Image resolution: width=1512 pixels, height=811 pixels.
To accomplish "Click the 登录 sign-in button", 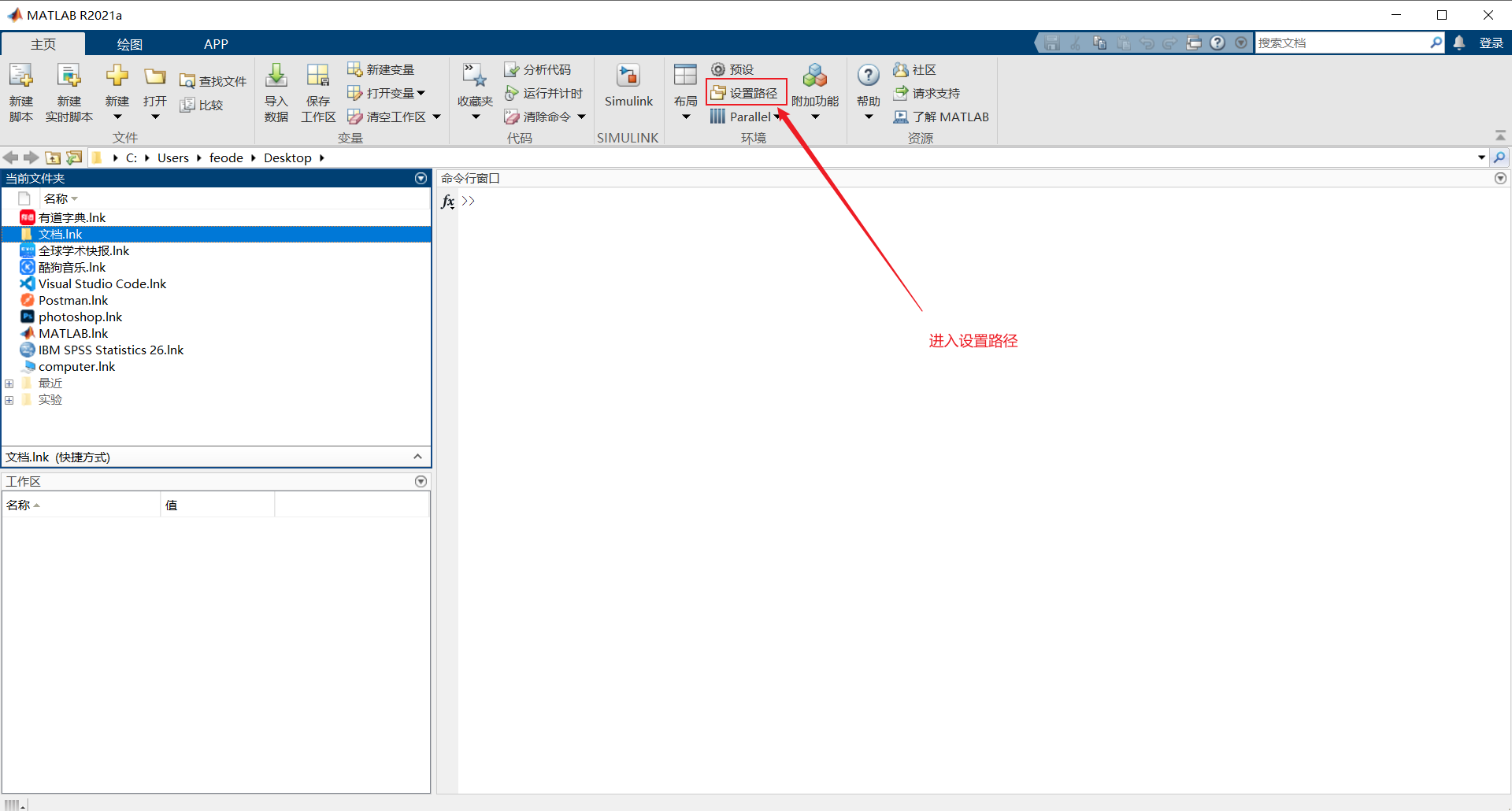I will click(x=1492, y=43).
